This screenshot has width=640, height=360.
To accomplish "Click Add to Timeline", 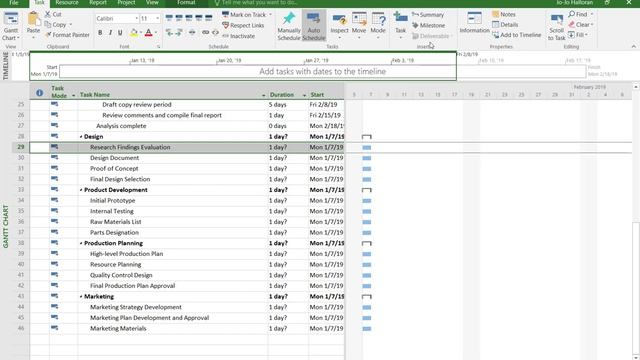I will tap(517, 35).
